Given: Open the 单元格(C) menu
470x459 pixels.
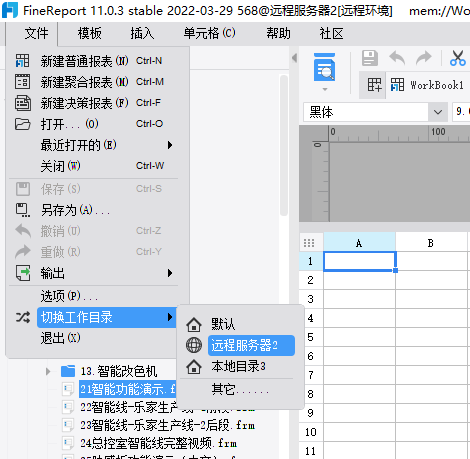Looking at the screenshot, I should pyautogui.click(x=210, y=33).
